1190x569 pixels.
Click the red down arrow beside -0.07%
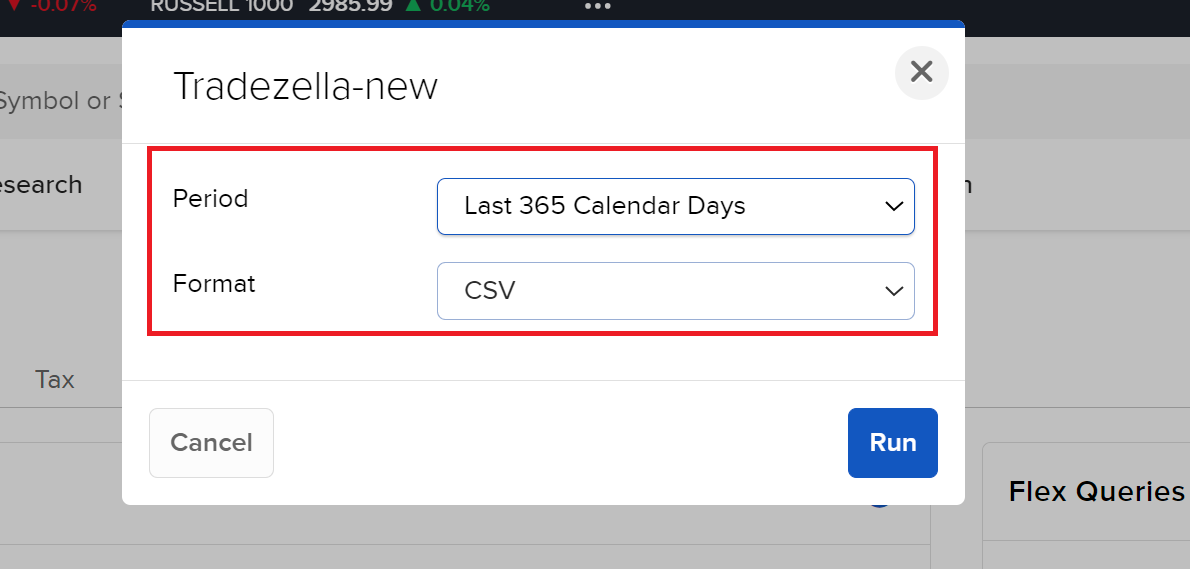[14, 6]
